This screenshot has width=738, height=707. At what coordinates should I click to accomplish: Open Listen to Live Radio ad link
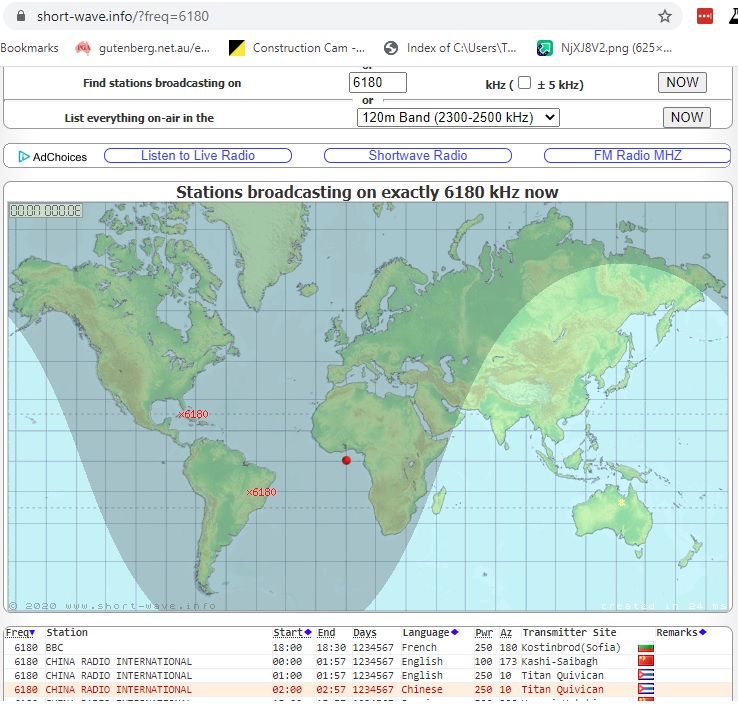coord(198,156)
